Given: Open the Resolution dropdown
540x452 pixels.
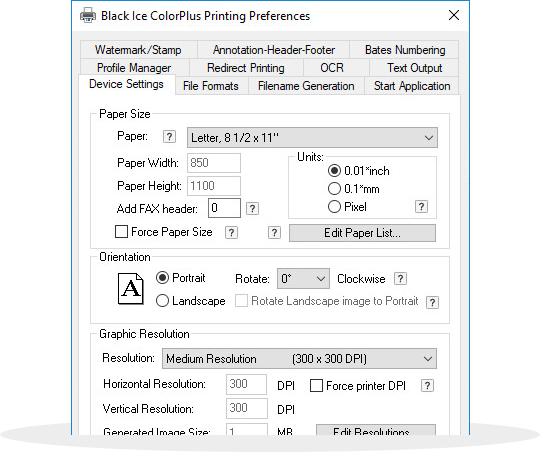Looking at the screenshot, I should (299, 359).
